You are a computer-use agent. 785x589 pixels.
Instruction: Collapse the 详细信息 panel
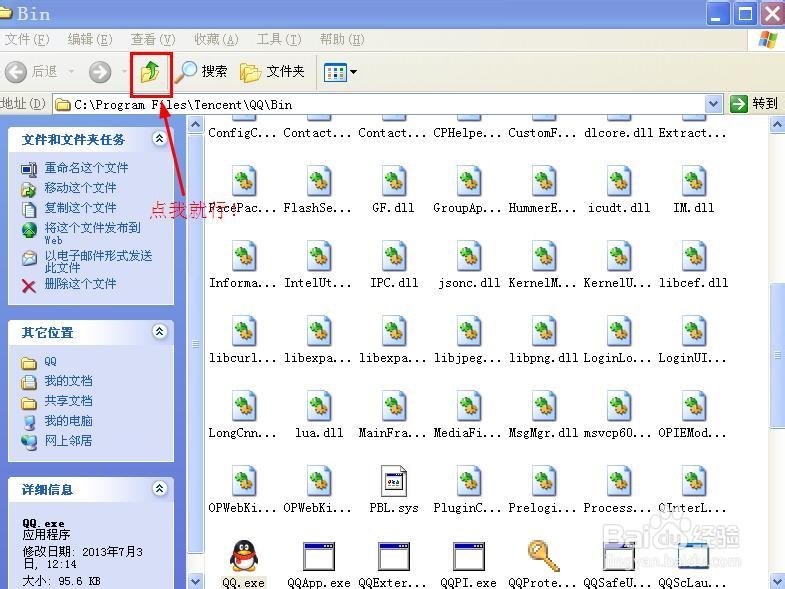(x=159, y=488)
